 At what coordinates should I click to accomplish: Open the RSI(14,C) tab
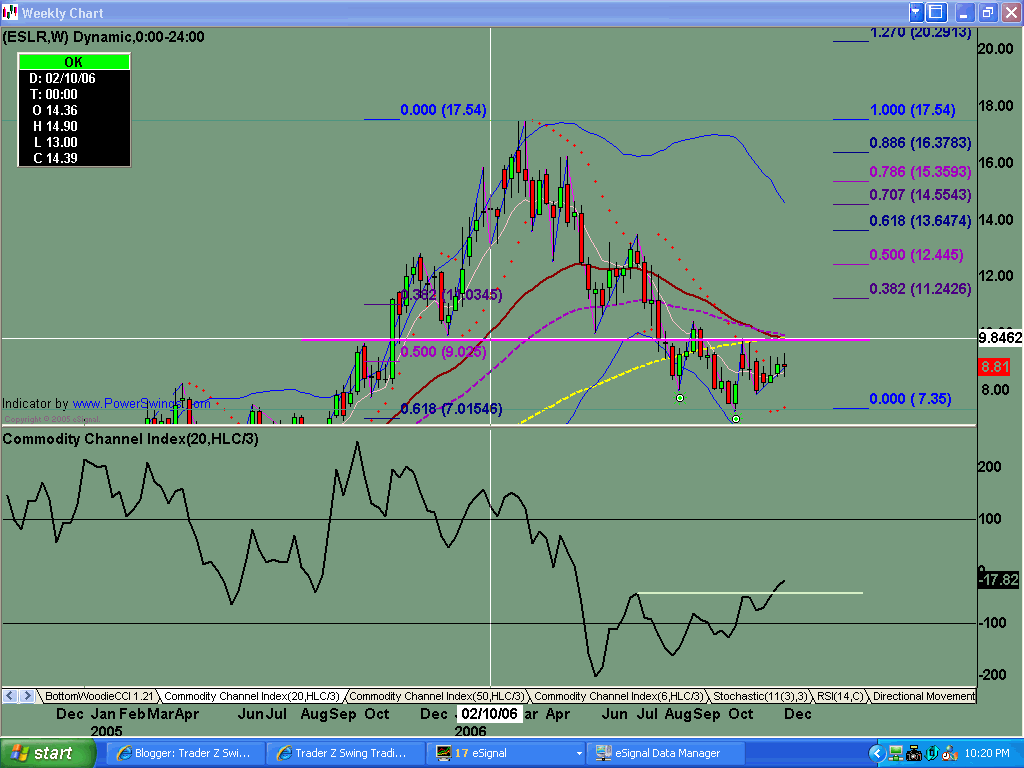(x=840, y=696)
